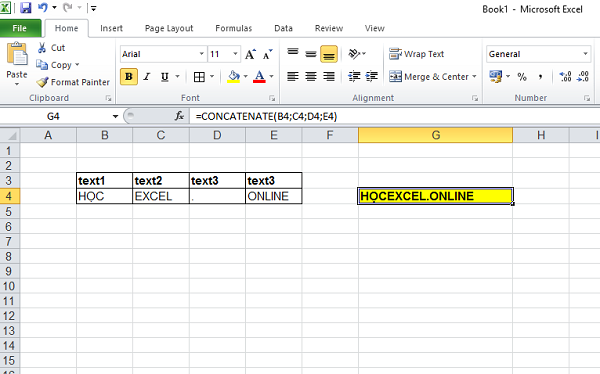The image size is (600, 374).
Task: Align text left icon
Action: 293,77
